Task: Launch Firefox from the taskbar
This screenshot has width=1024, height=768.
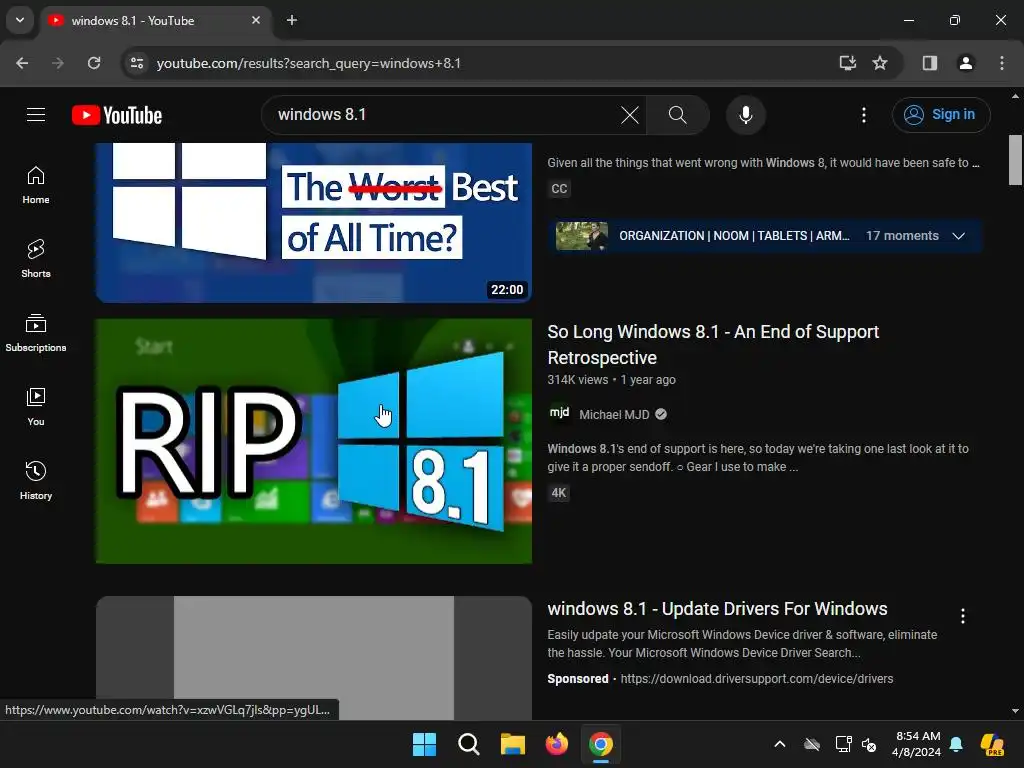Action: [x=556, y=744]
